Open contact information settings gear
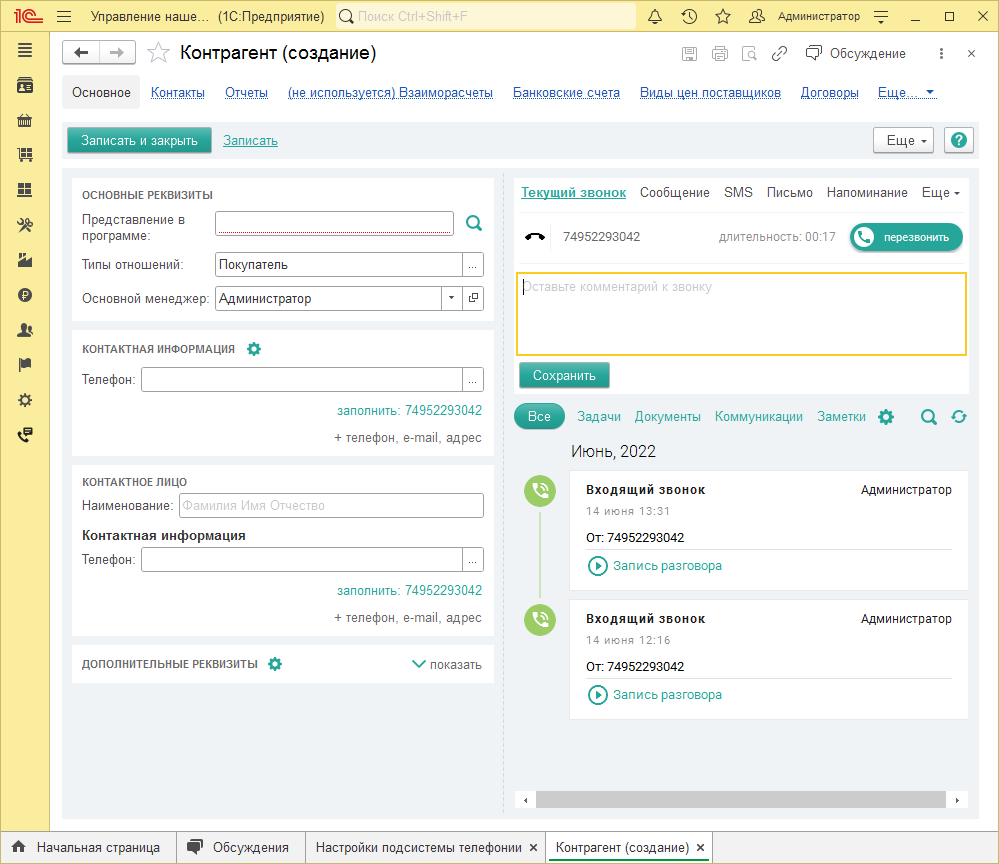The image size is (999, 864). [x=254, y=349]
